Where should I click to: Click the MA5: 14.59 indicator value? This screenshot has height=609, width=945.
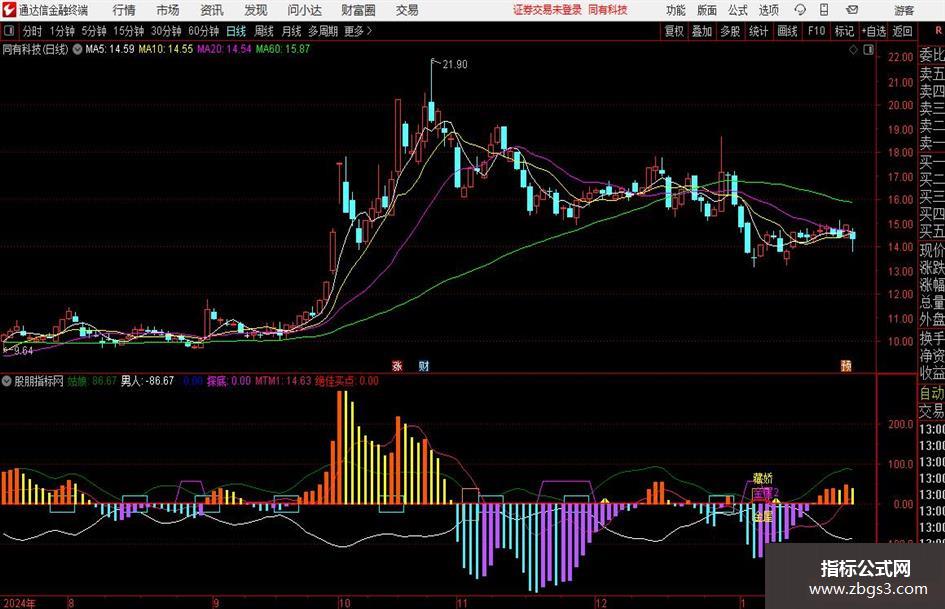pyautogui.click(x=110, y=49)
